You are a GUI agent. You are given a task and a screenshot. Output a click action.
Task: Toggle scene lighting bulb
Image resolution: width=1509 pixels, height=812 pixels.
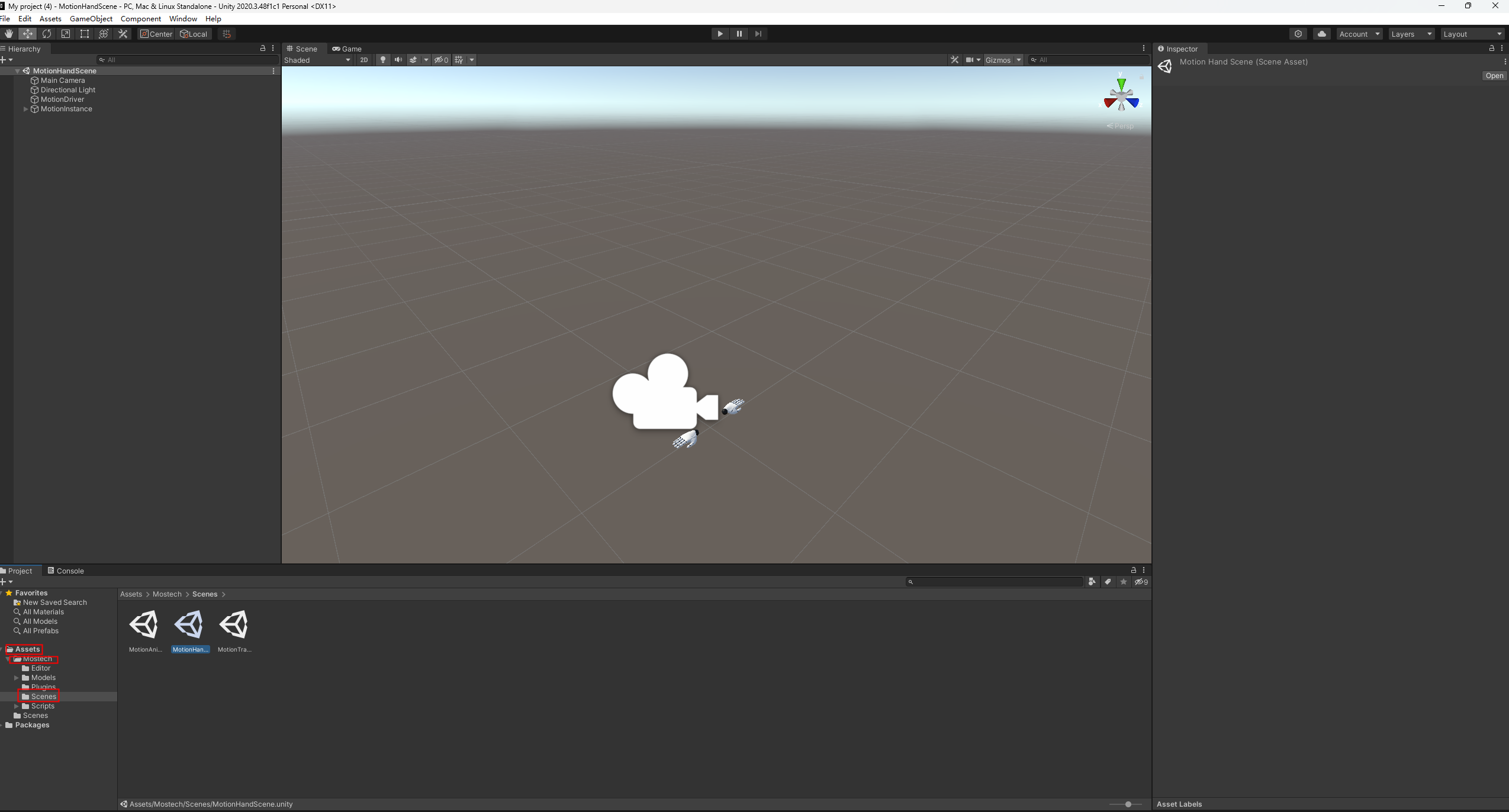[382, 60]
